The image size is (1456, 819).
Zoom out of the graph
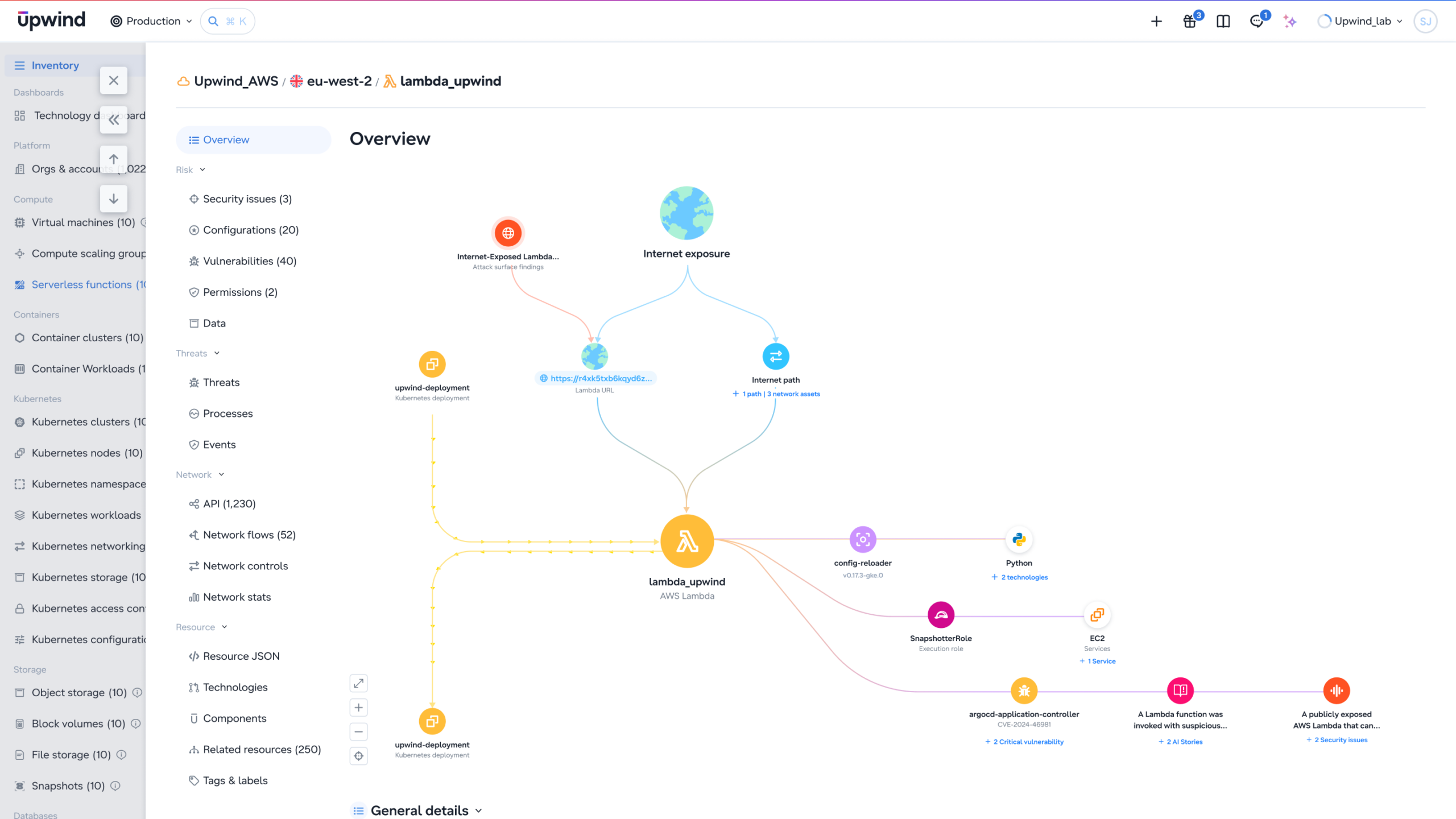coord(358,731)
